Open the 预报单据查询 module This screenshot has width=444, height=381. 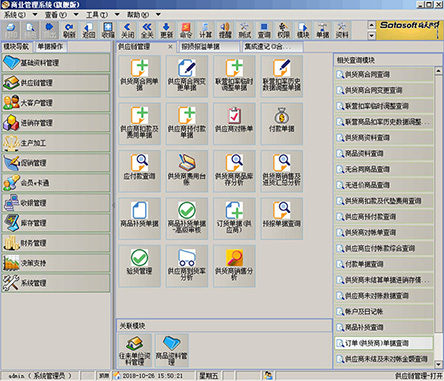pos(282,218)
